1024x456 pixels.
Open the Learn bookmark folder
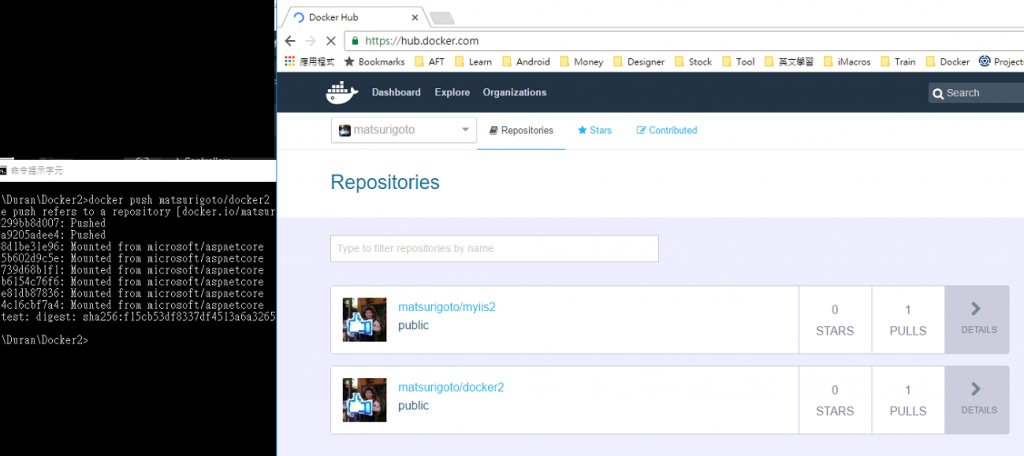tap(473, 61)
